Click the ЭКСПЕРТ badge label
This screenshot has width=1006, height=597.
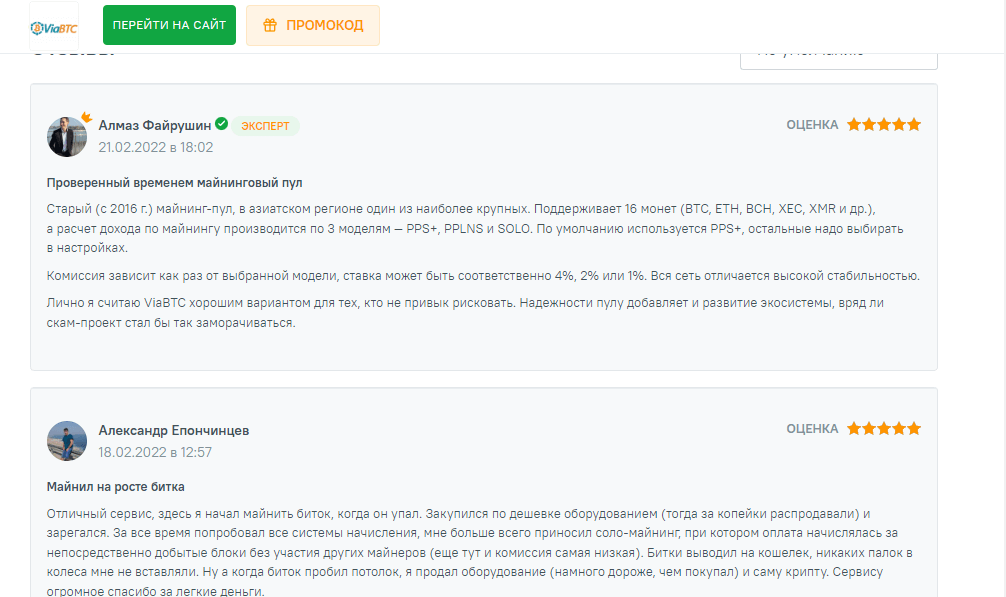[265, 126]
